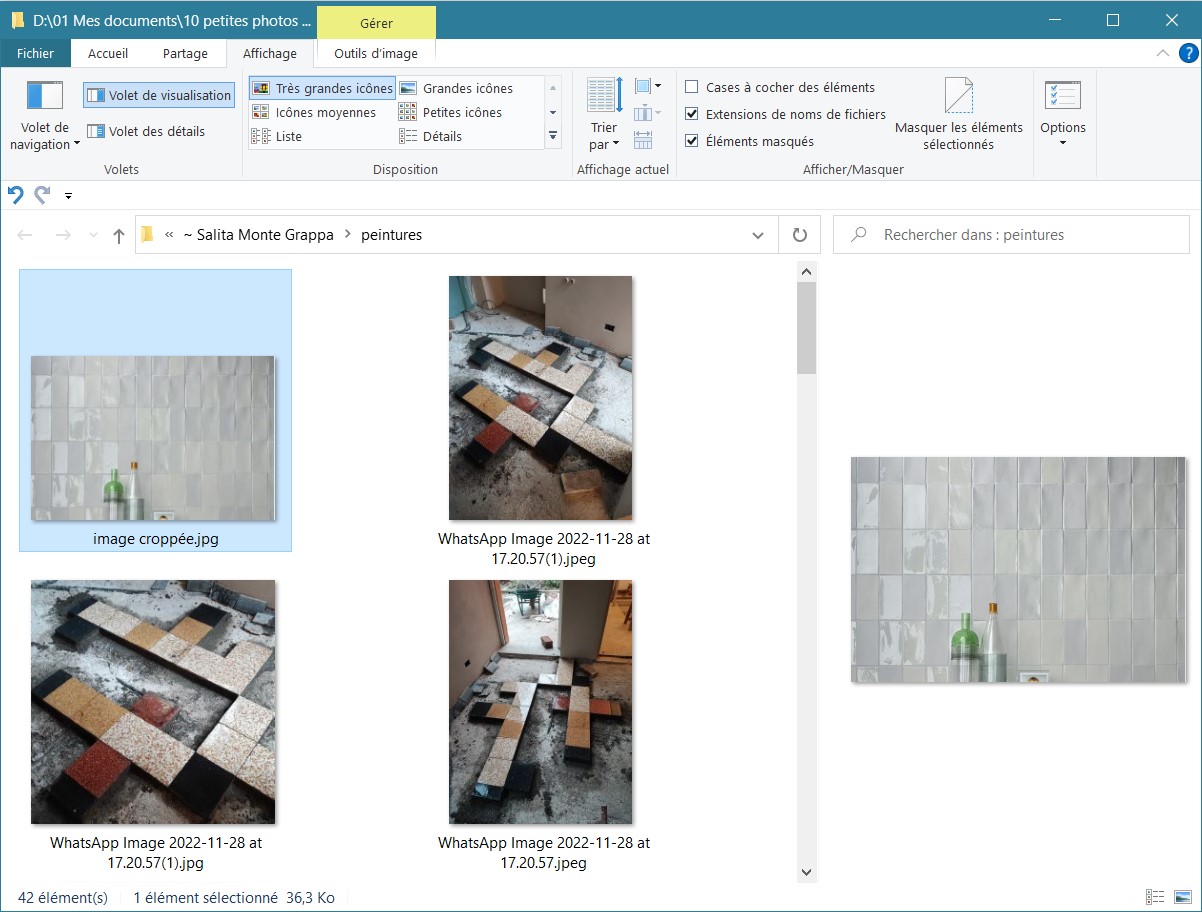Expand the layout gallery More button
This screenshot has height=912, width=1202.
tap(553, 136)
